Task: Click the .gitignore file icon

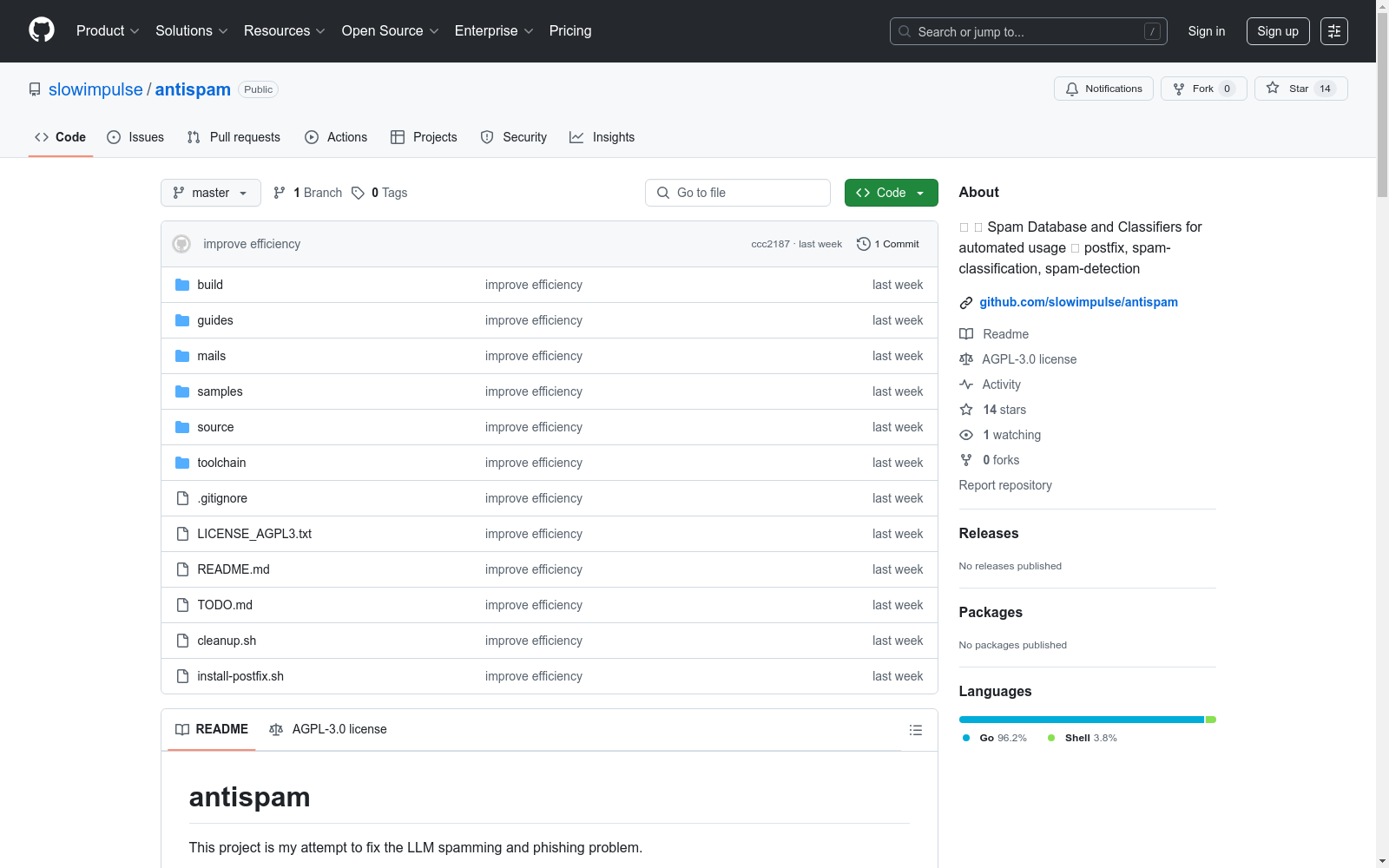Action: 182,498
